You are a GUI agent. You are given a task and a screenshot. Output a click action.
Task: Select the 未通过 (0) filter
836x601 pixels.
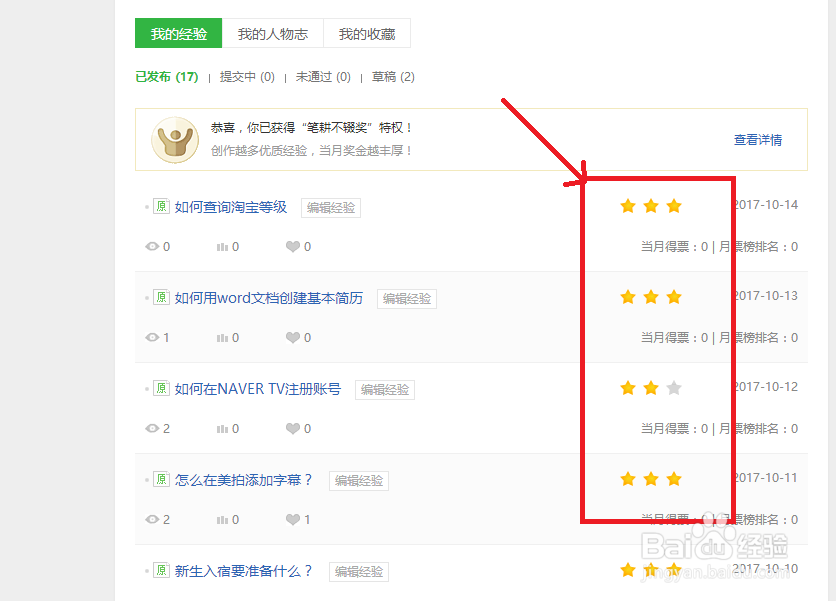322,76
